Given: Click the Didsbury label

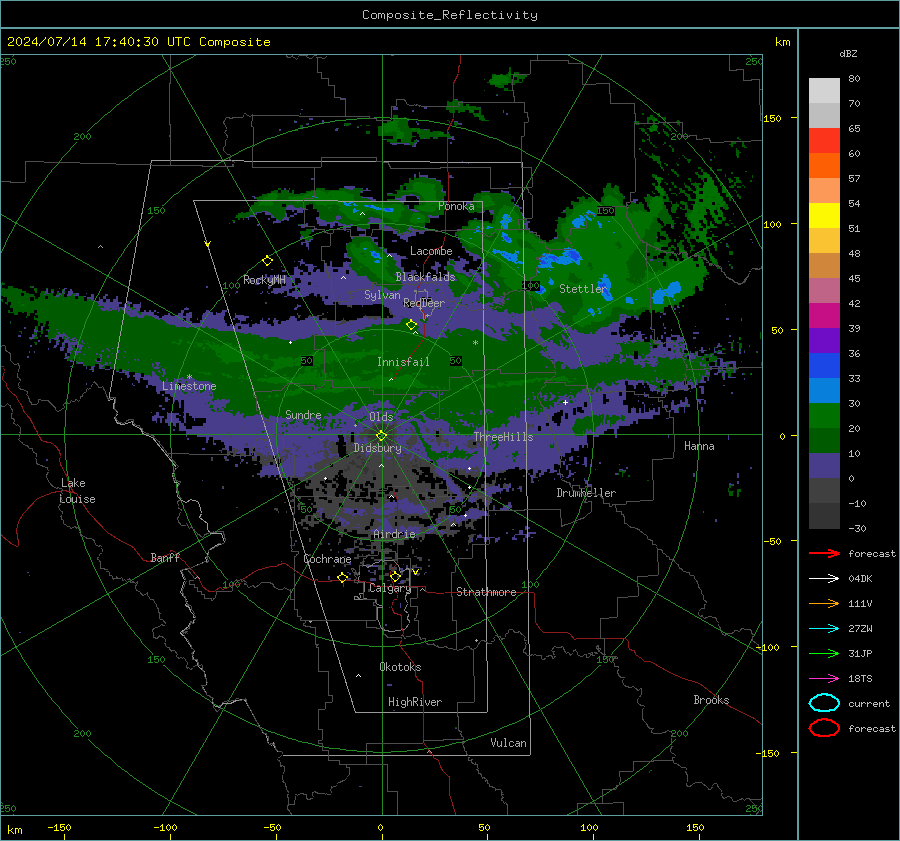Looking at the screenshot, I should pos(377,448).
